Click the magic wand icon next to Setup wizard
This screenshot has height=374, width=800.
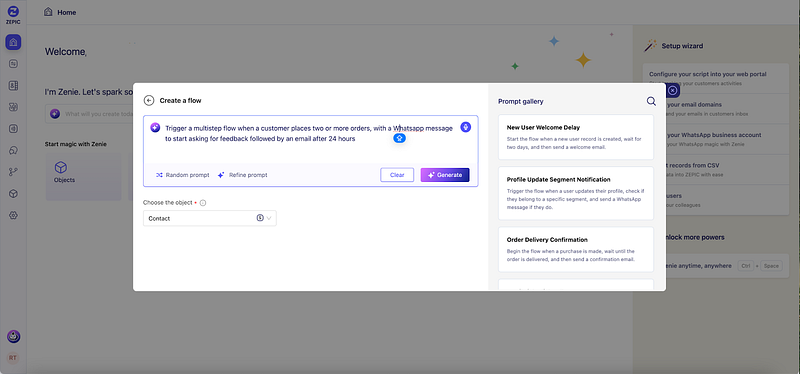(650, 46)
